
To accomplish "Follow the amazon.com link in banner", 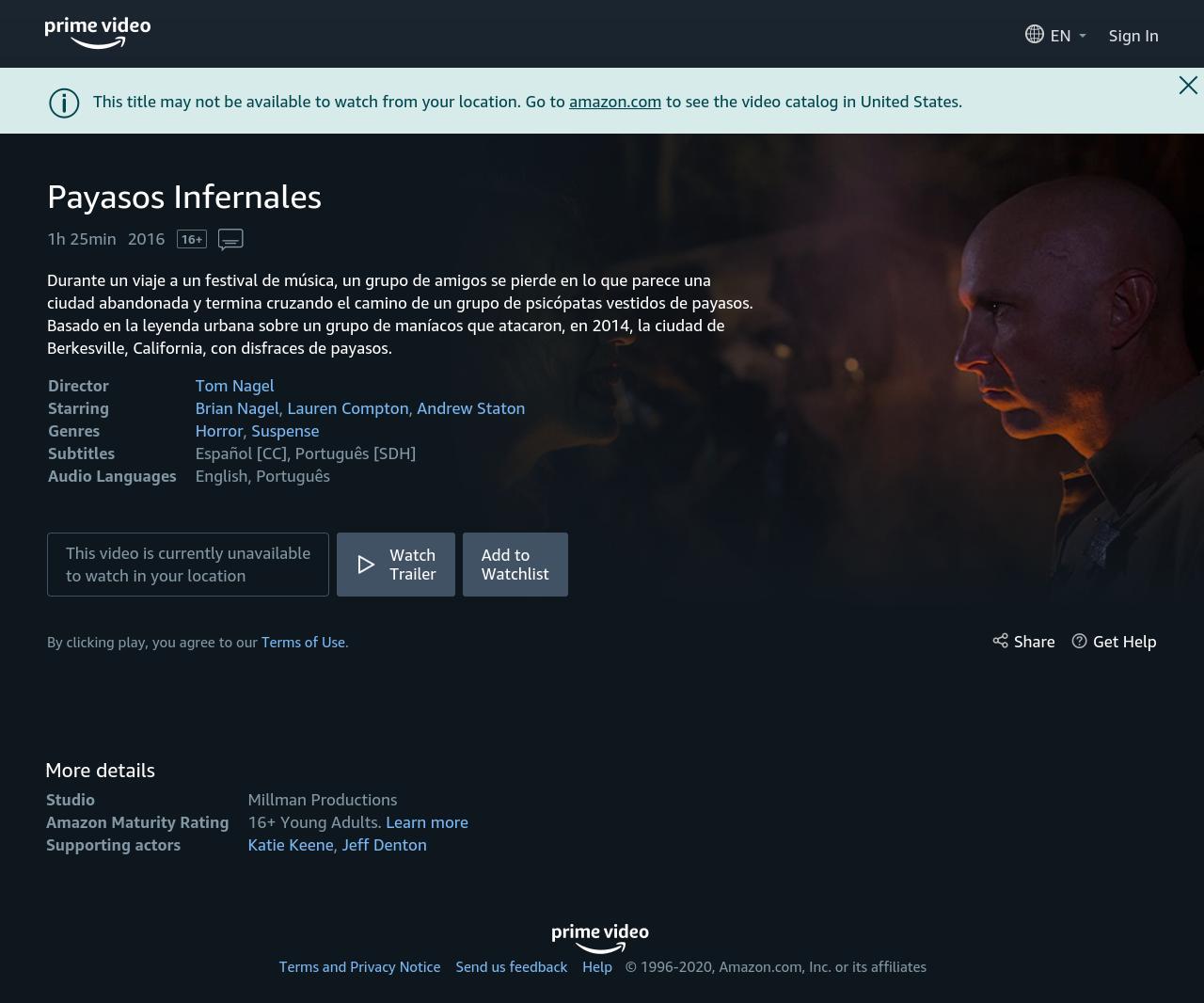I will click(x=614, y=102).
